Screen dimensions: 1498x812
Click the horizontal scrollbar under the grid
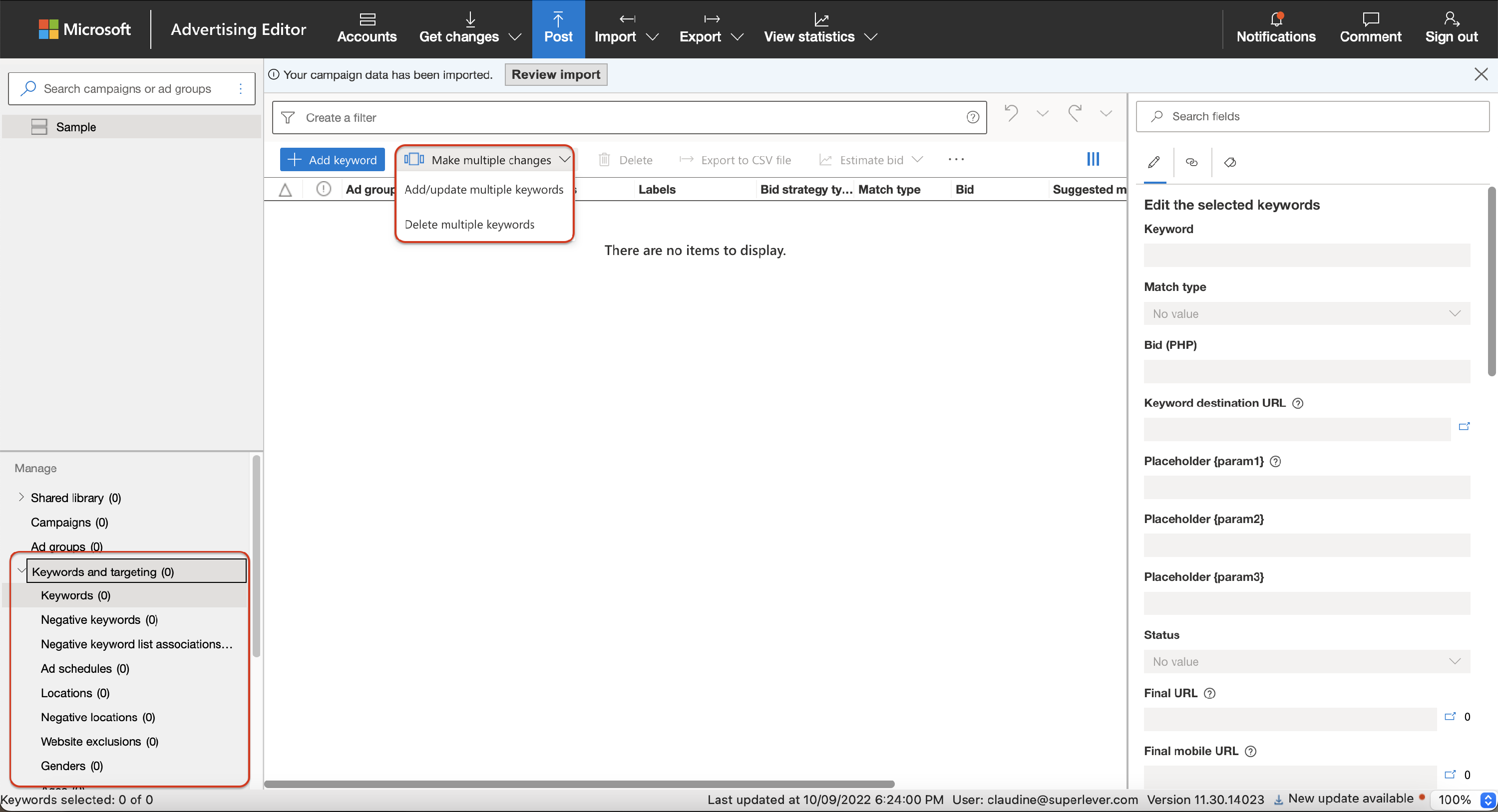tap(579, 784)
